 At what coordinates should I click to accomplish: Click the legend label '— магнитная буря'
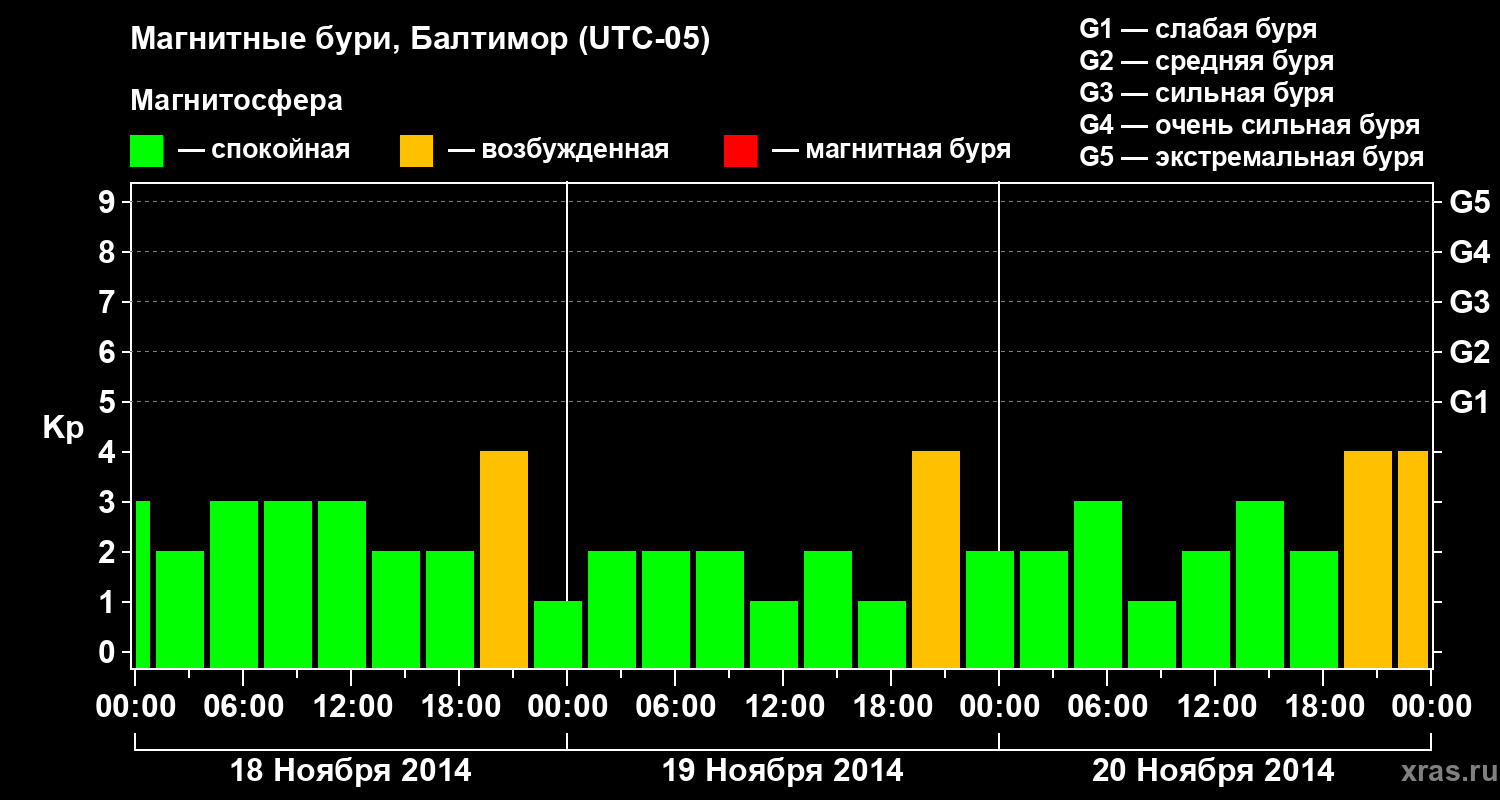click(892, 151)
